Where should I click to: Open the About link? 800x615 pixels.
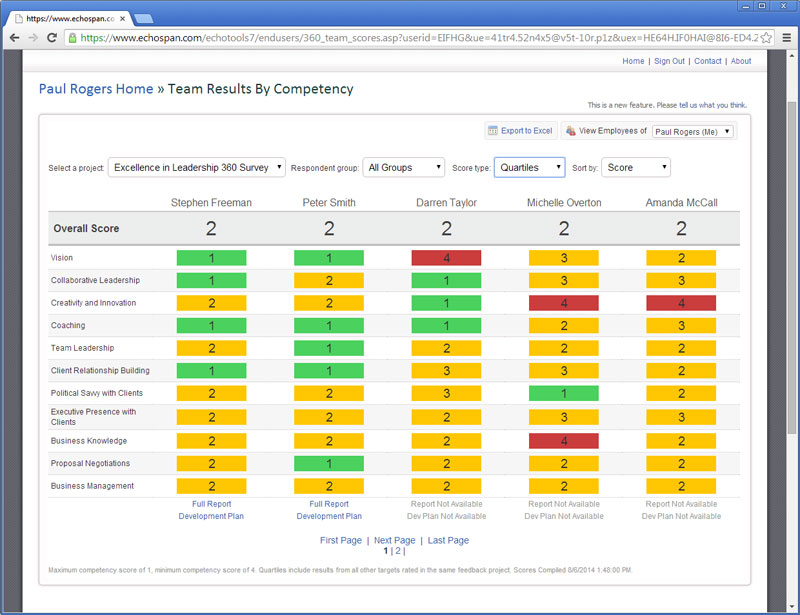pos(741,61)
